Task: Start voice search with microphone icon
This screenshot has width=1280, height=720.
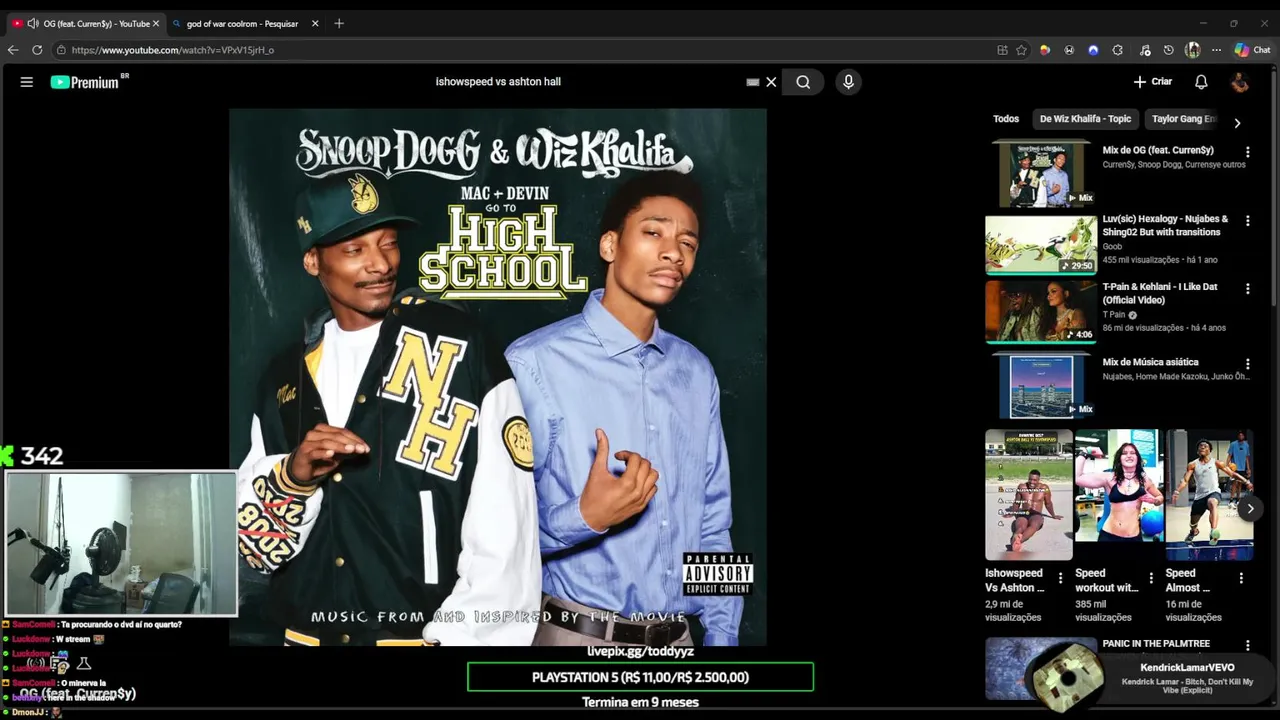Action: coord(848,82)
